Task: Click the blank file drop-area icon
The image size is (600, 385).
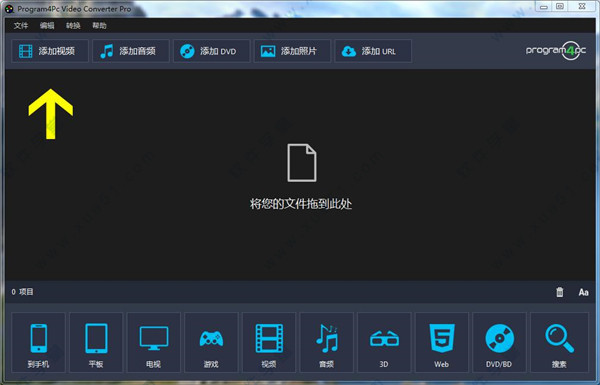Action: click(x=302, y=163)
